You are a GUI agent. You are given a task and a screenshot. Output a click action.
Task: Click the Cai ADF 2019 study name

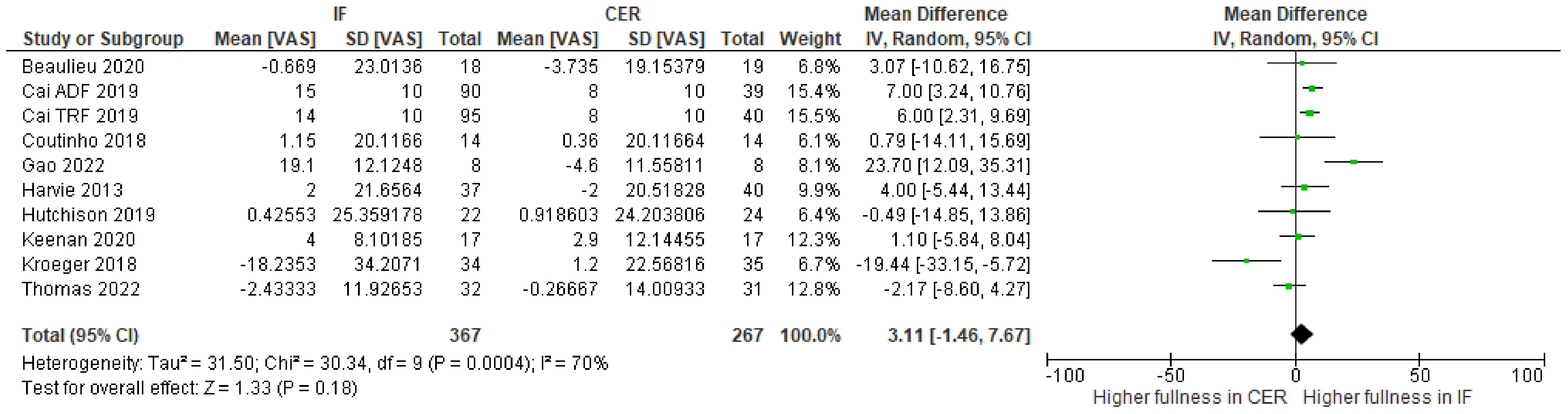(80, 91)
